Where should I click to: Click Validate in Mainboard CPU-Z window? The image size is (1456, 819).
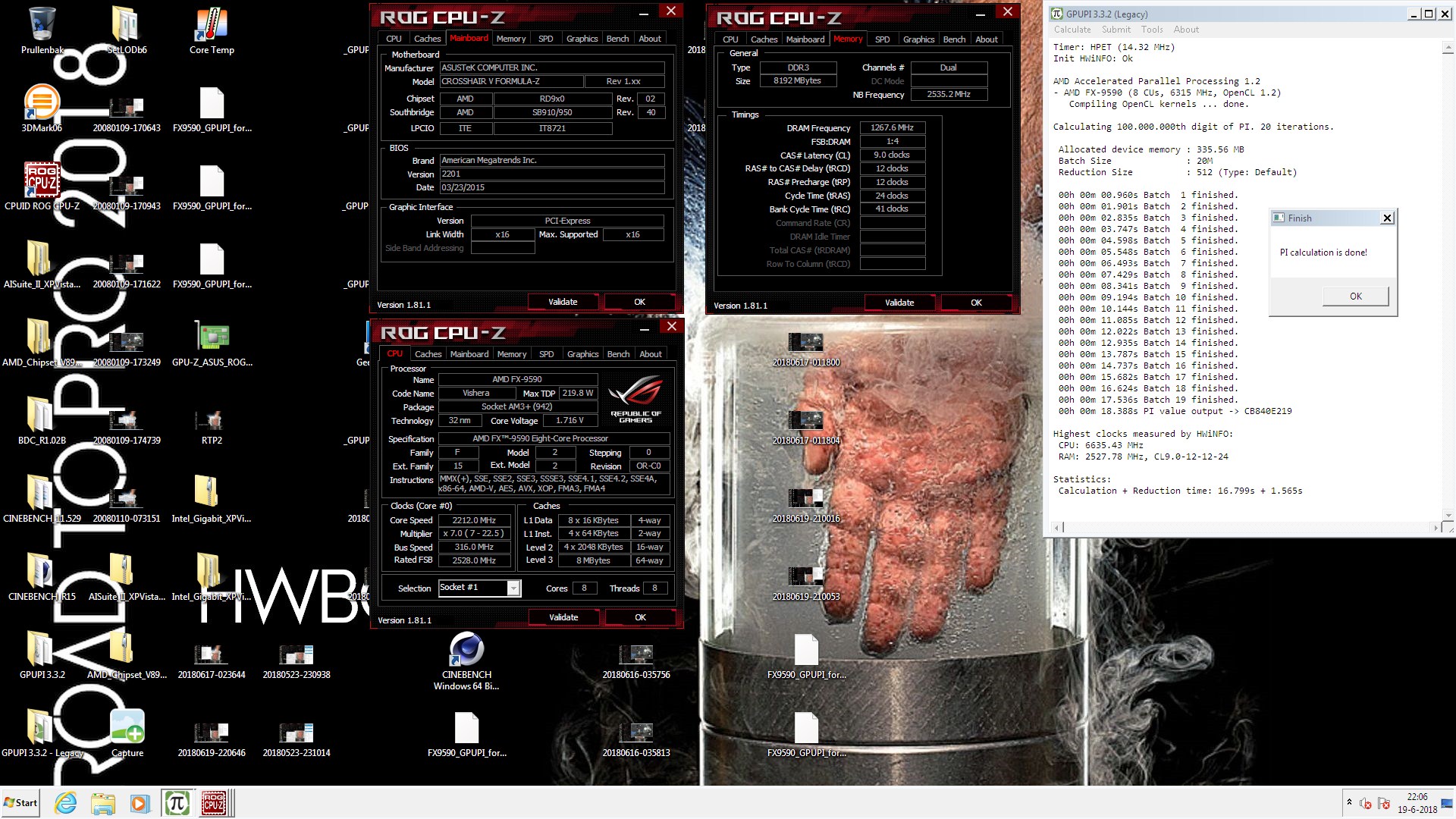(x=563, y=302)
